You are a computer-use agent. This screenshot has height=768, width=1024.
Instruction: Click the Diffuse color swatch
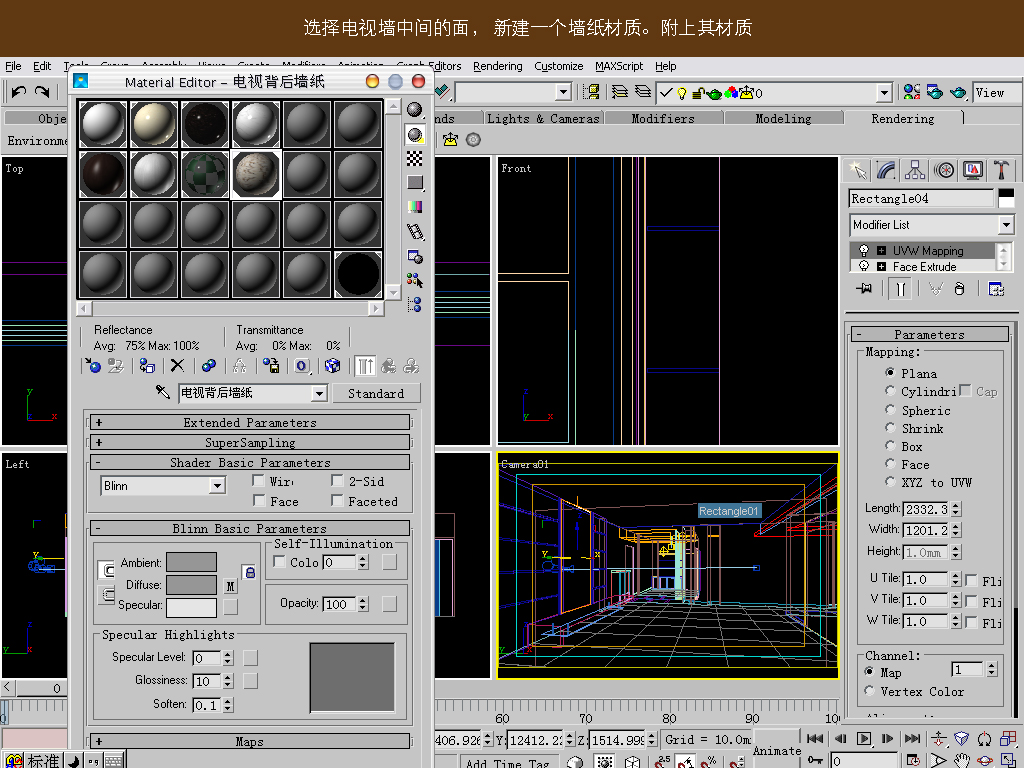[x=191, y=584]
